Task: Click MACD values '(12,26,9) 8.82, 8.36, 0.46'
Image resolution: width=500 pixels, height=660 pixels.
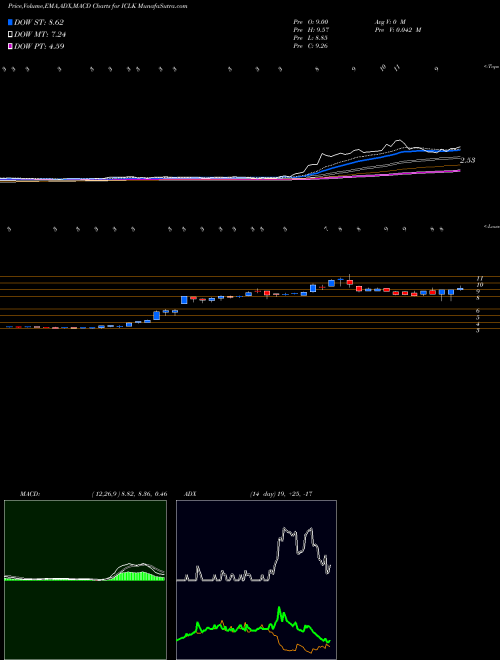Action: point(129,494)
